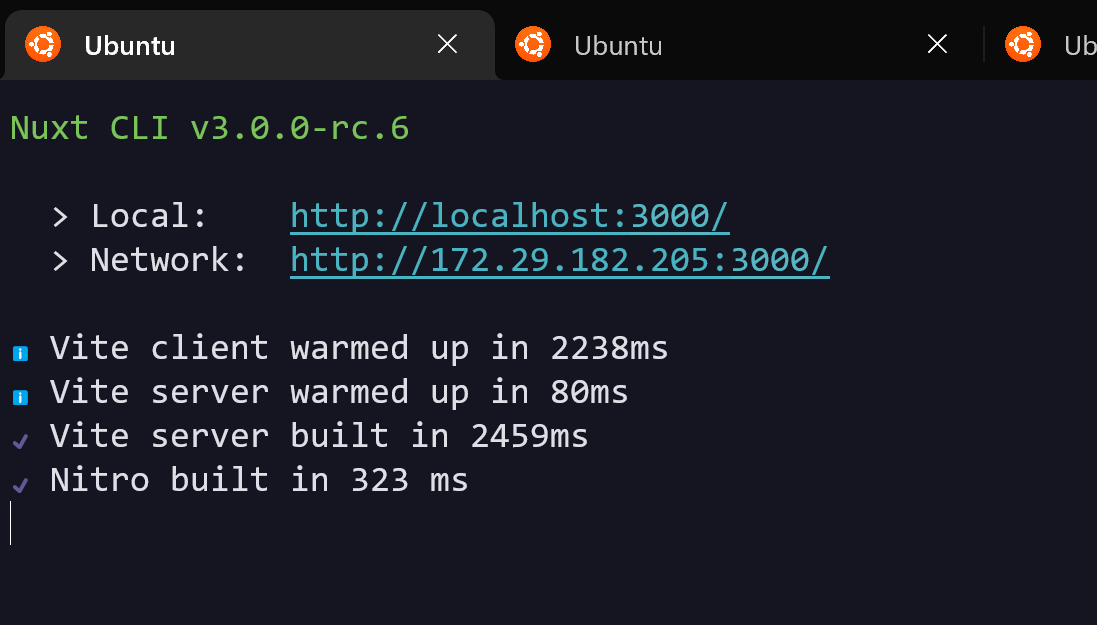
Task: Click the Nitro built in 323 ms text
Action: 259,480
